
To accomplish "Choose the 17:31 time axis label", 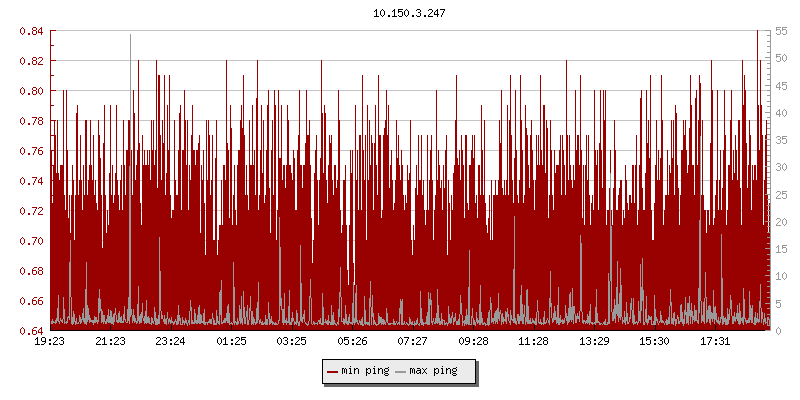I will coord(715,342).
